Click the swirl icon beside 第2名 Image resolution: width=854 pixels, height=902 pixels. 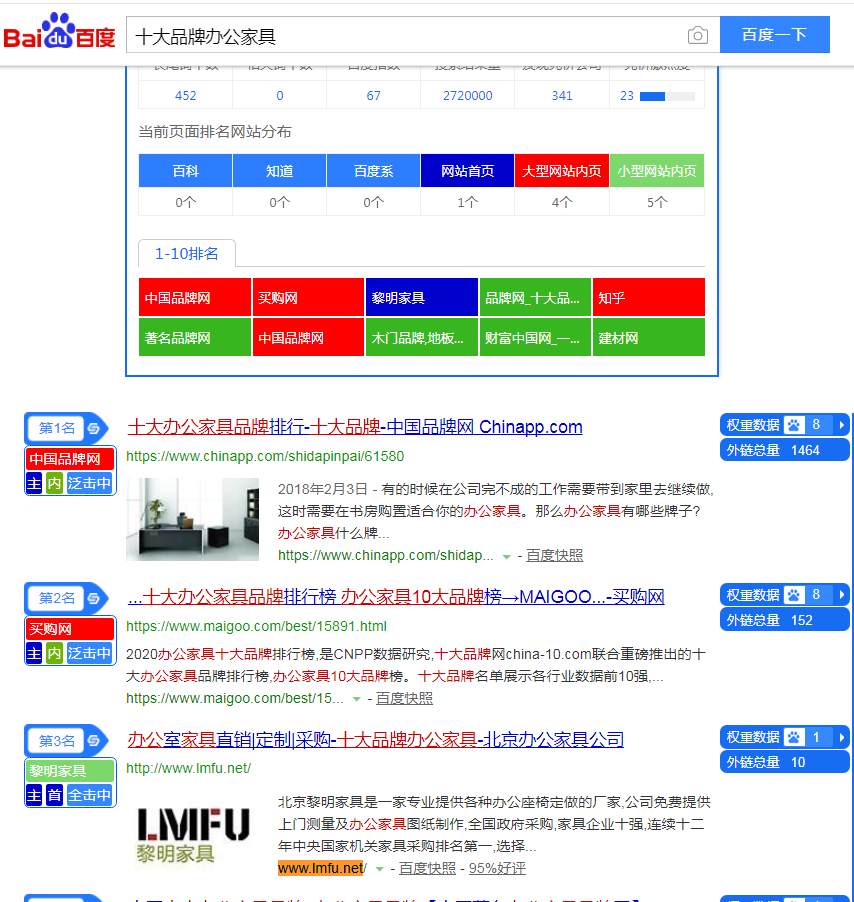pos(94,598)
